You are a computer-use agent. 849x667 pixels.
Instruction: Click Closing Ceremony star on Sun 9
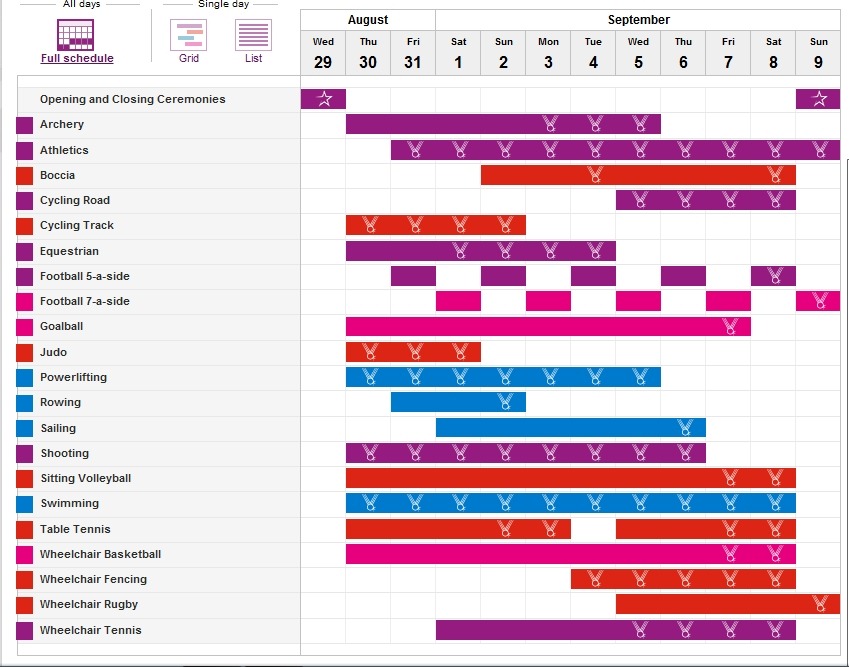[819, 99]
